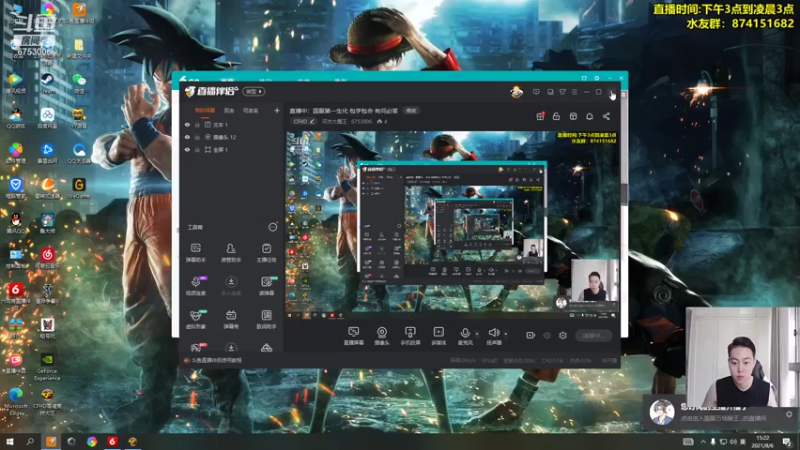Select the orange highlighted scene tab
This screenshot has height=450, width=800.
click(x=205, y=110)
